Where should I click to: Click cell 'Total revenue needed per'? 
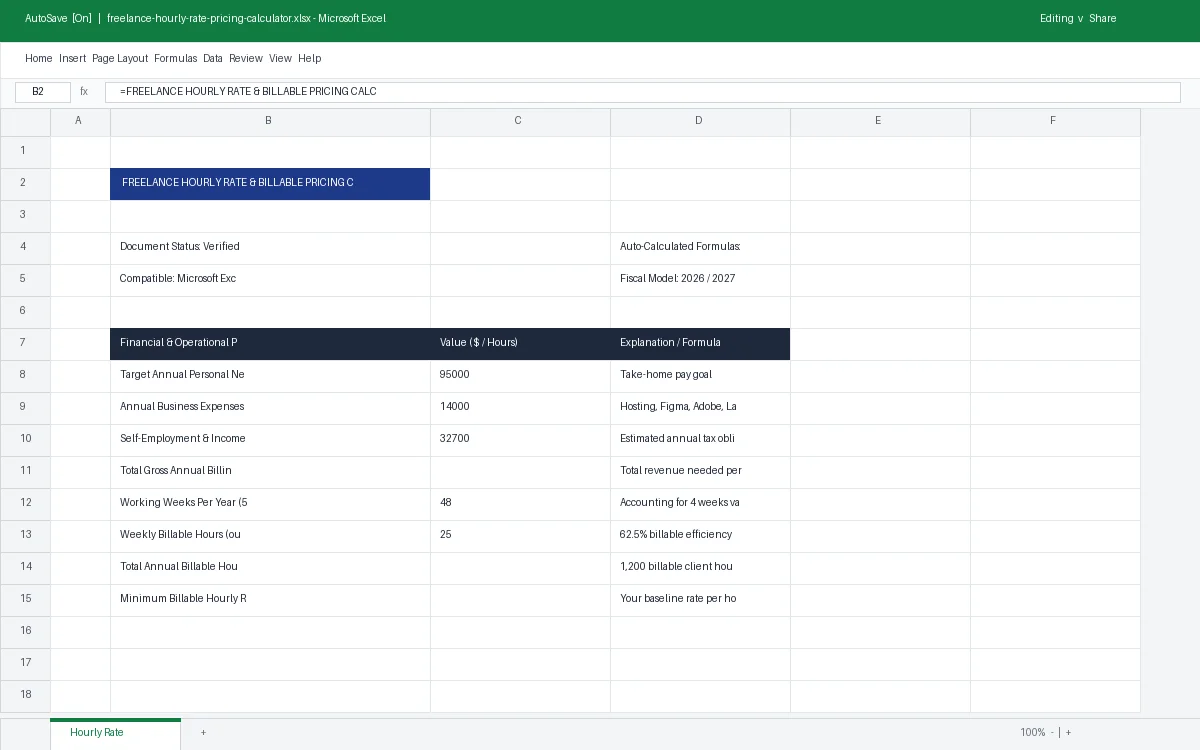[x=700, y=472]
